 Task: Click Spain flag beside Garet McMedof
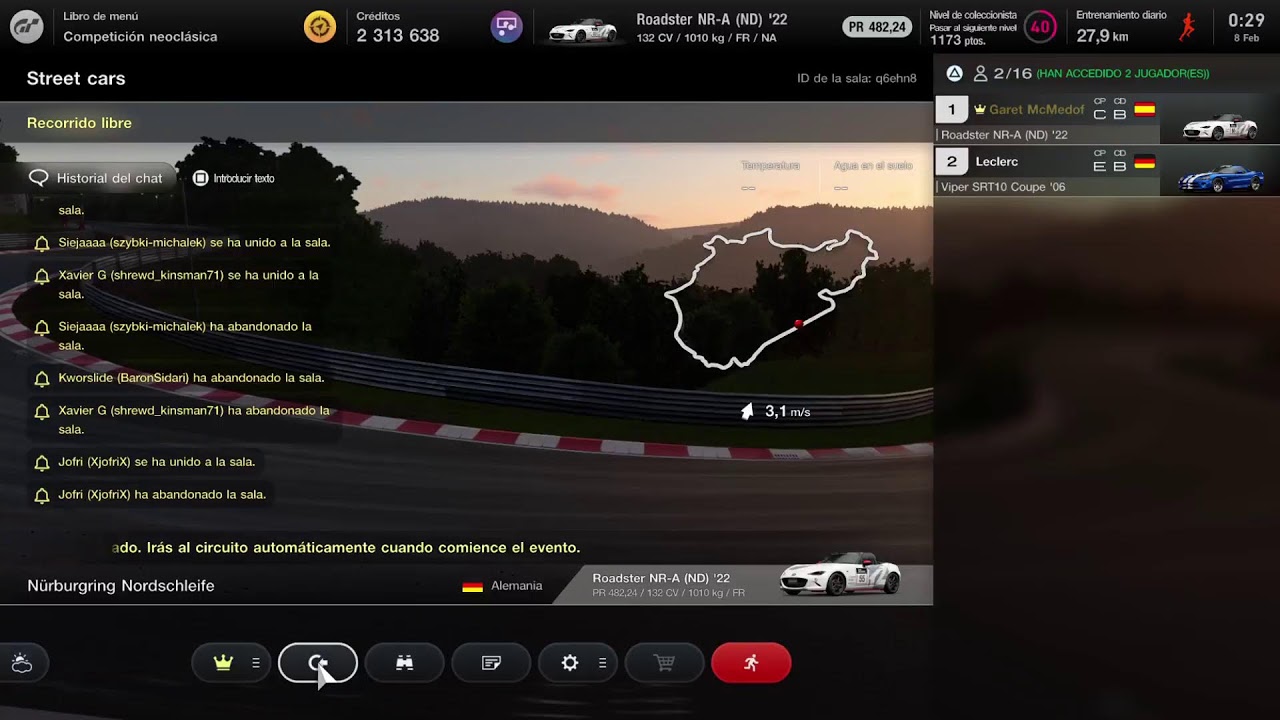[1145, 110]
